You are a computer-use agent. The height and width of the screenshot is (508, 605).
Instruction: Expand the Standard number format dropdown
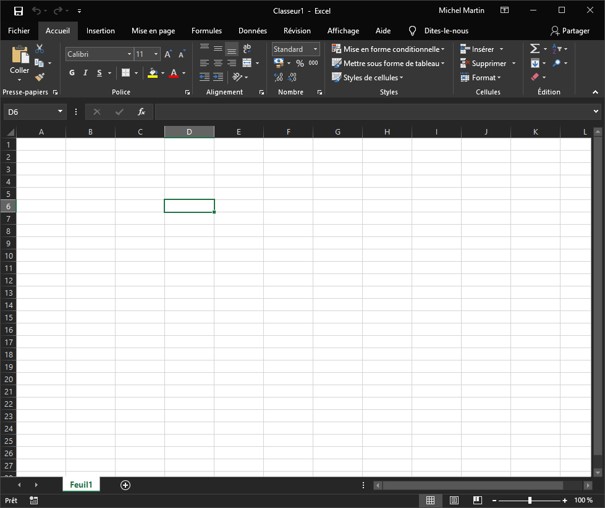click(x=315, y=49)
